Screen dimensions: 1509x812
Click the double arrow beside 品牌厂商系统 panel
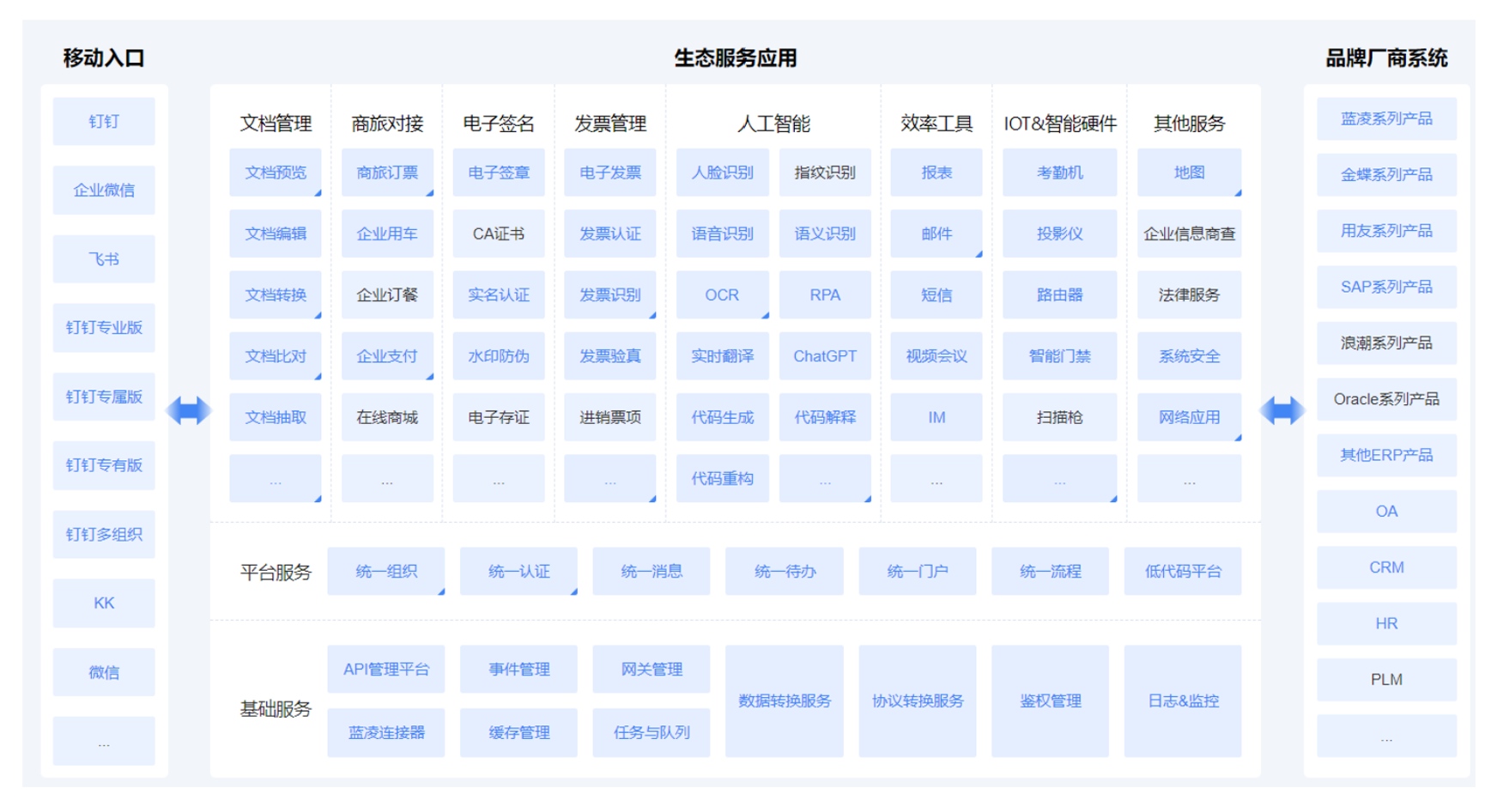[1282, 411]
